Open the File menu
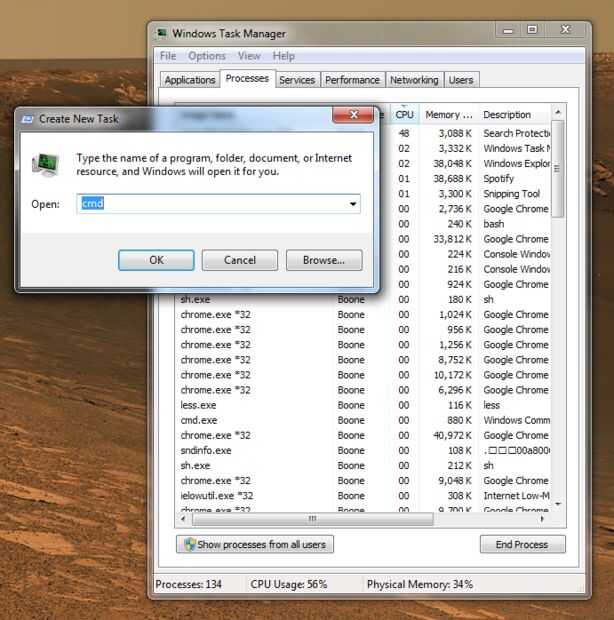 click(168, 56)
